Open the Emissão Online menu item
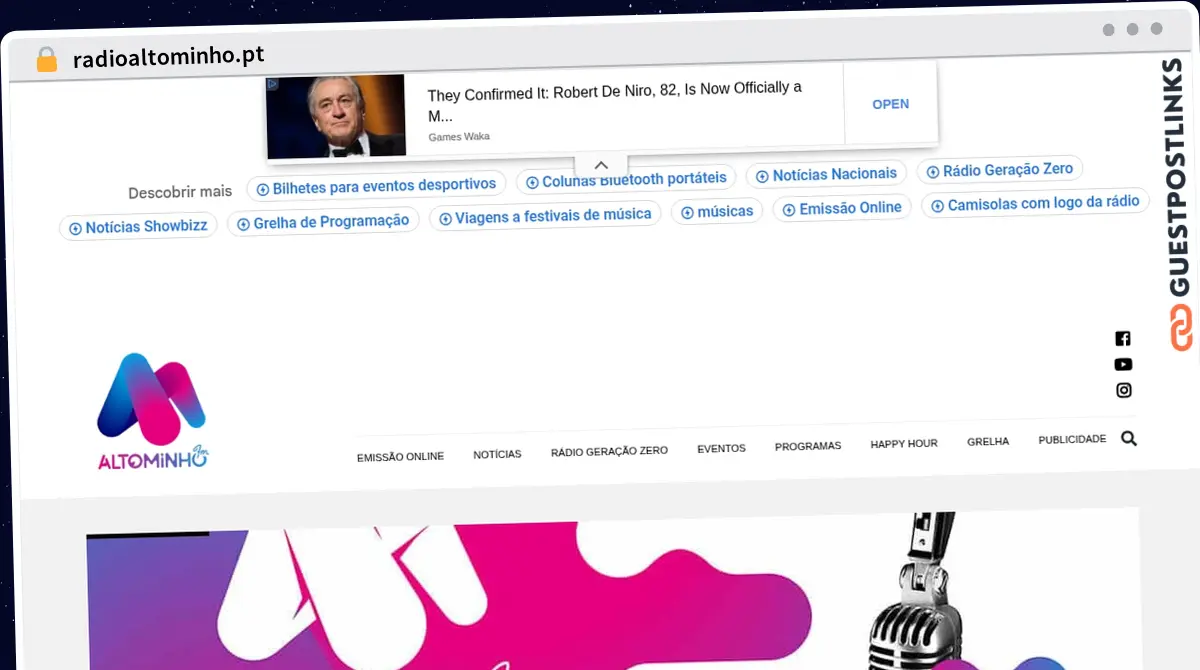This screenshot has width=1200, height=670. (400, 455)
